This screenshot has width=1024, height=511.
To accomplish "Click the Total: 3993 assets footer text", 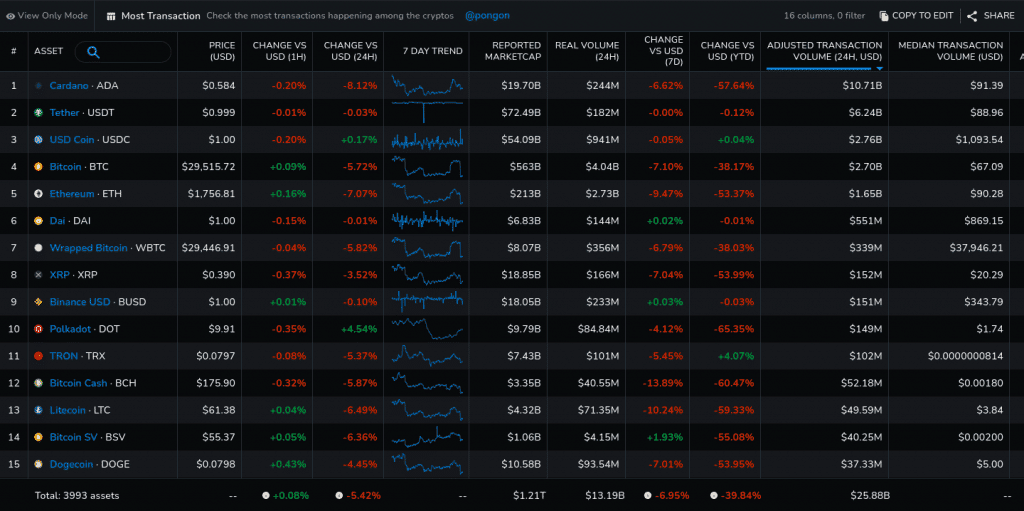I will (x=77, y=496).
